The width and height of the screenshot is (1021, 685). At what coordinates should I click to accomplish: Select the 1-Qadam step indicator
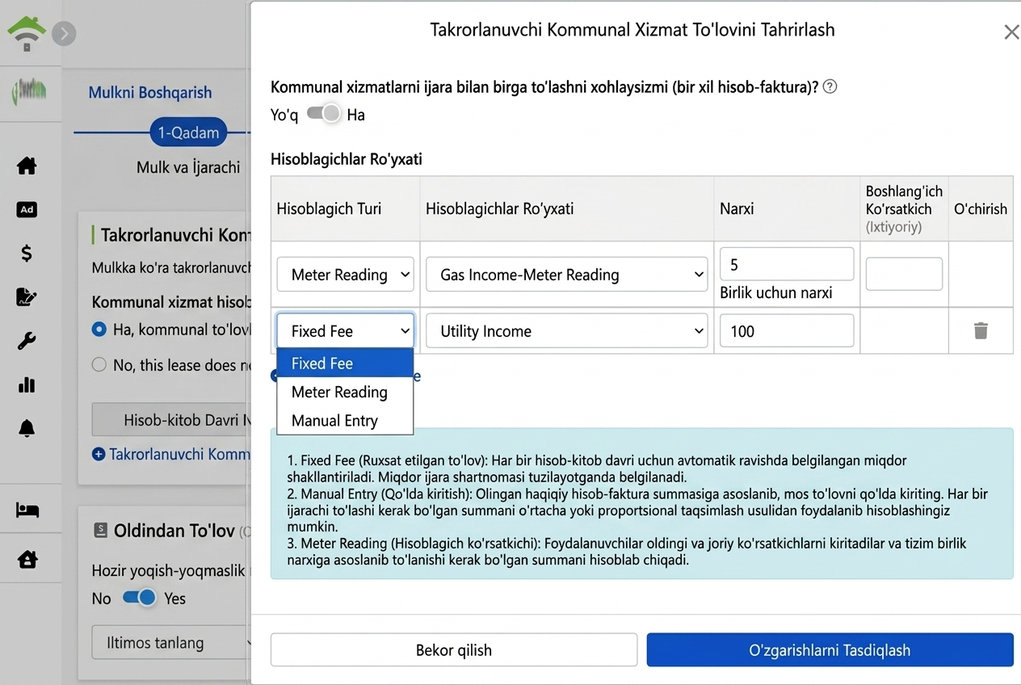pyautogui.click(x=188, y=133)
